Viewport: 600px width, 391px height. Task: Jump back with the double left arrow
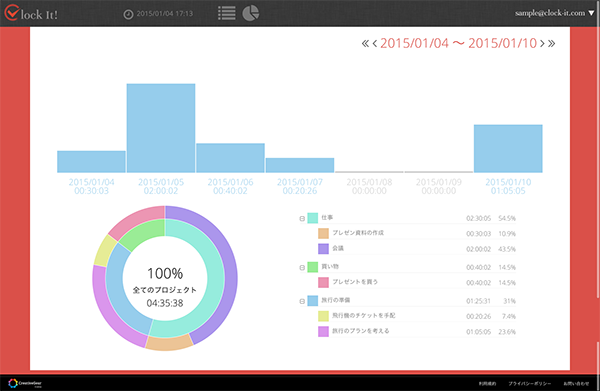click(365, 44)
